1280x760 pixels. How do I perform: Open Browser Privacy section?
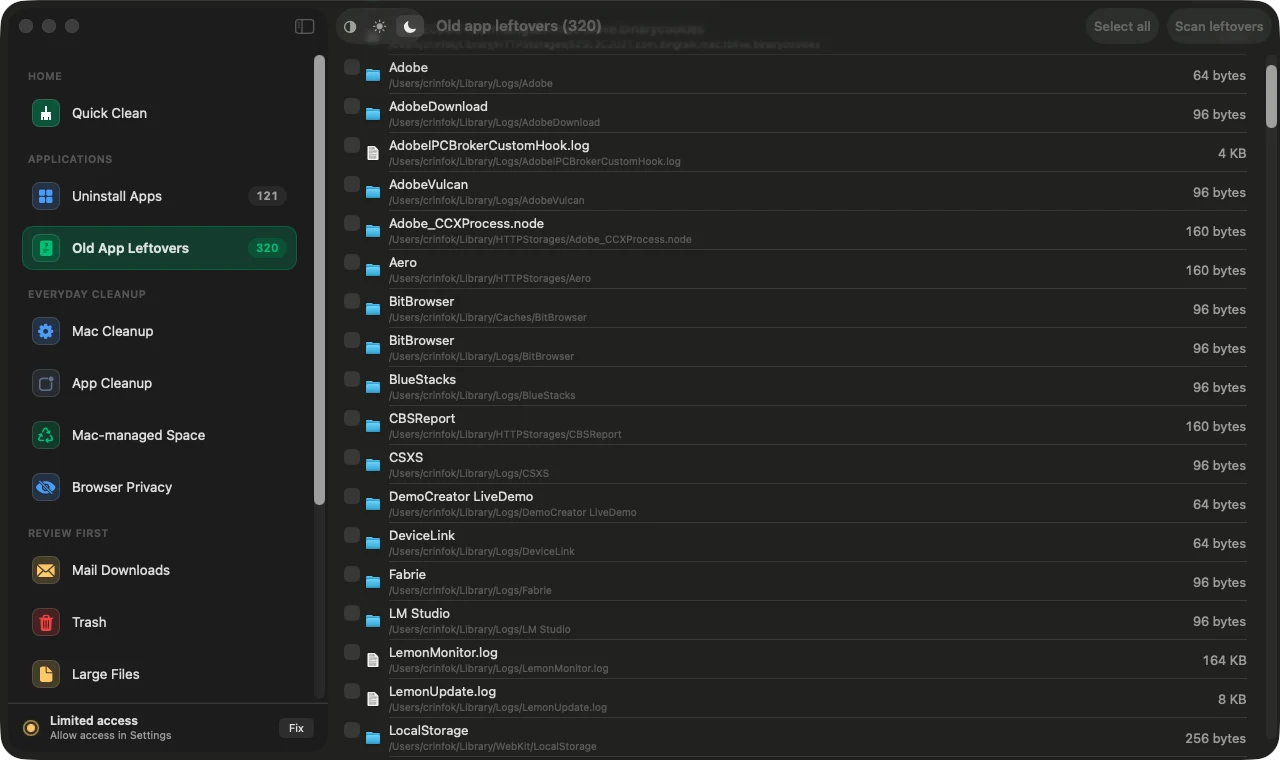click(159, 487)
